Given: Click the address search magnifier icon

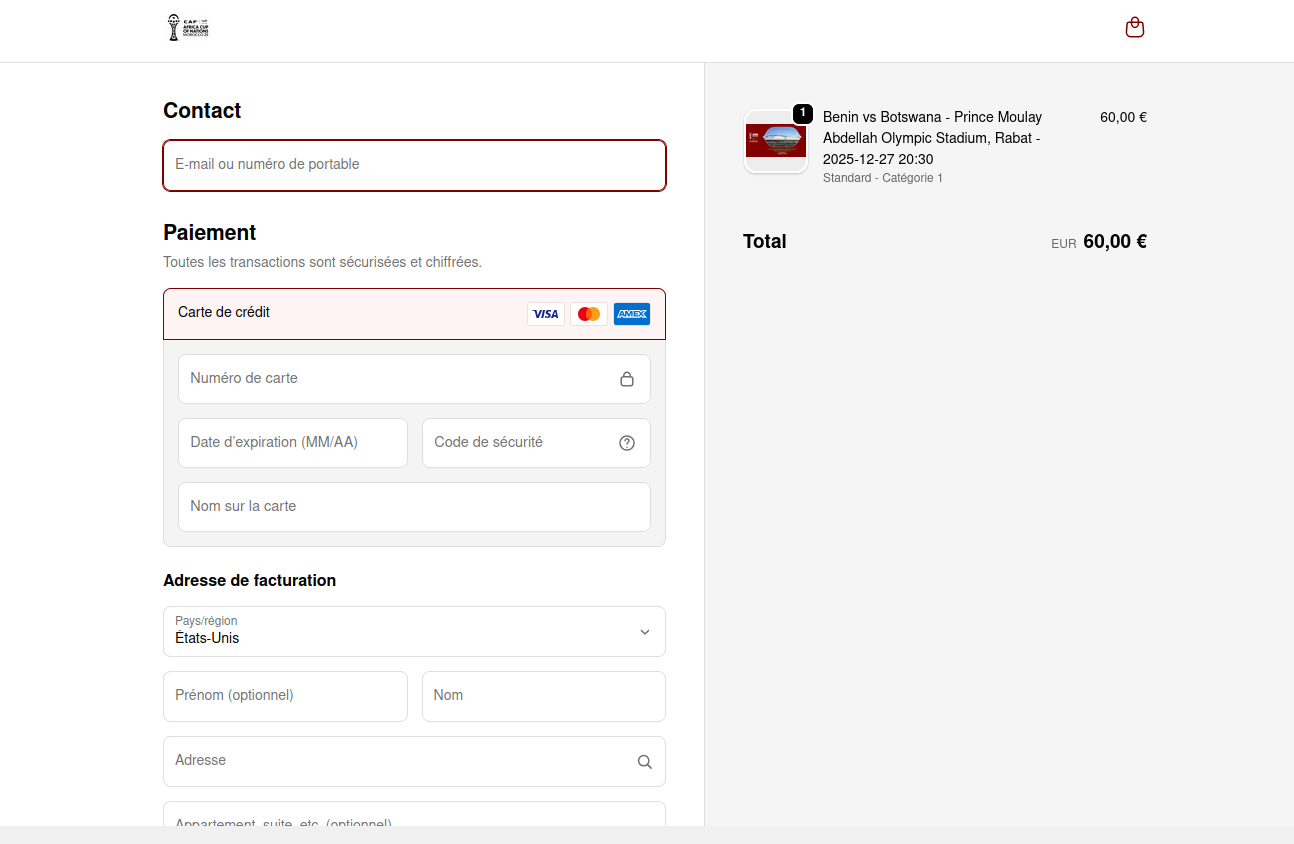Looking at the screenshot, I should pos(645,762).
